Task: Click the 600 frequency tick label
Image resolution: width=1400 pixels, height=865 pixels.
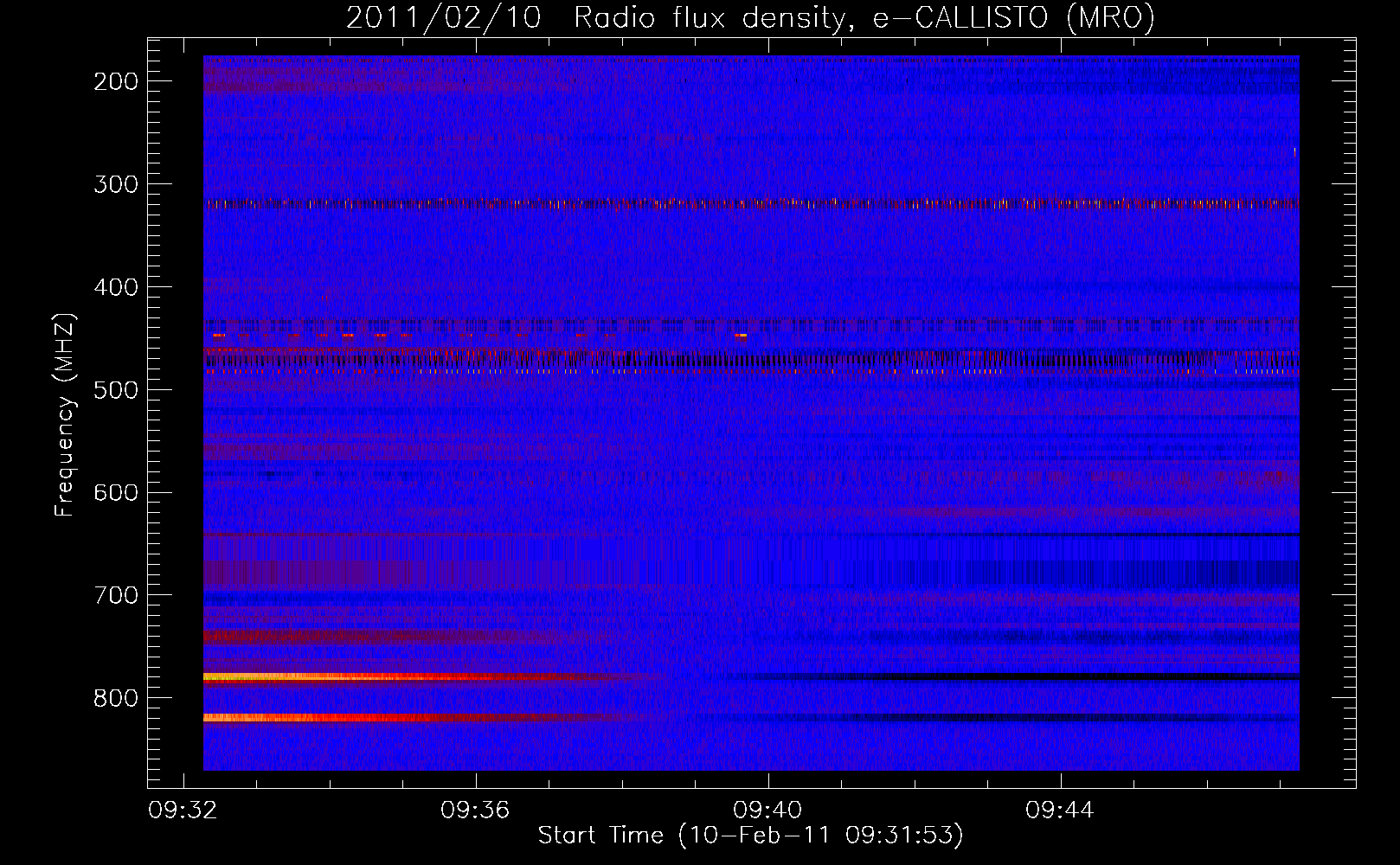Action: coord(116,492)
